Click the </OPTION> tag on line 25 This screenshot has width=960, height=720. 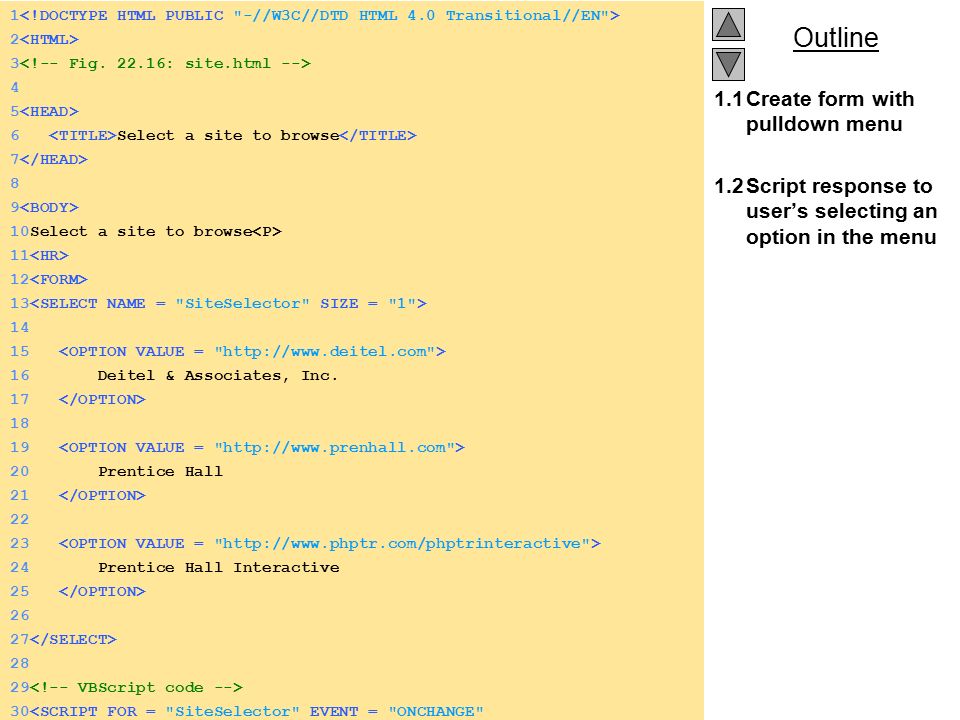102,591
